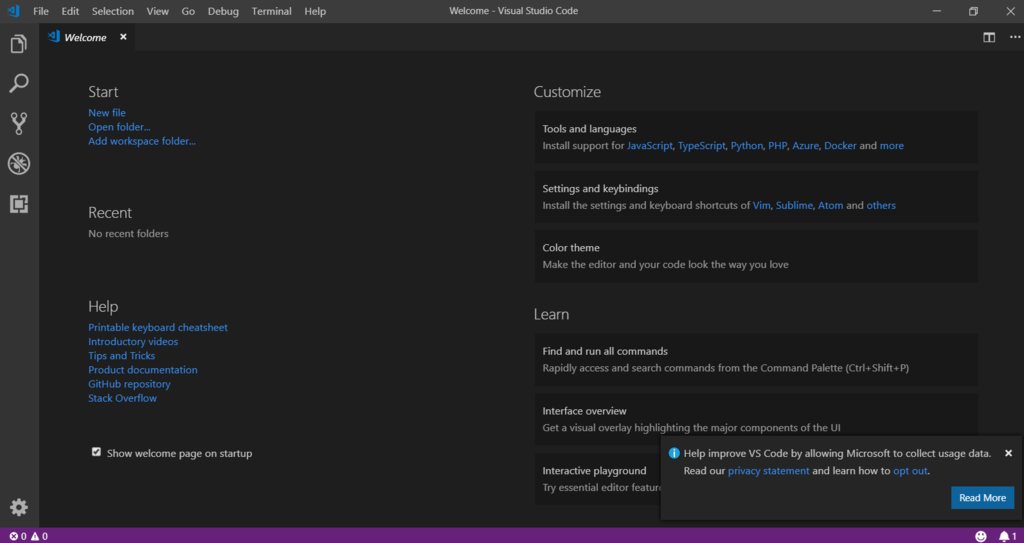Viewport: 1024px width, 543px height.
Task: Click the Sublime keybindings link
Action: [794, 205]
